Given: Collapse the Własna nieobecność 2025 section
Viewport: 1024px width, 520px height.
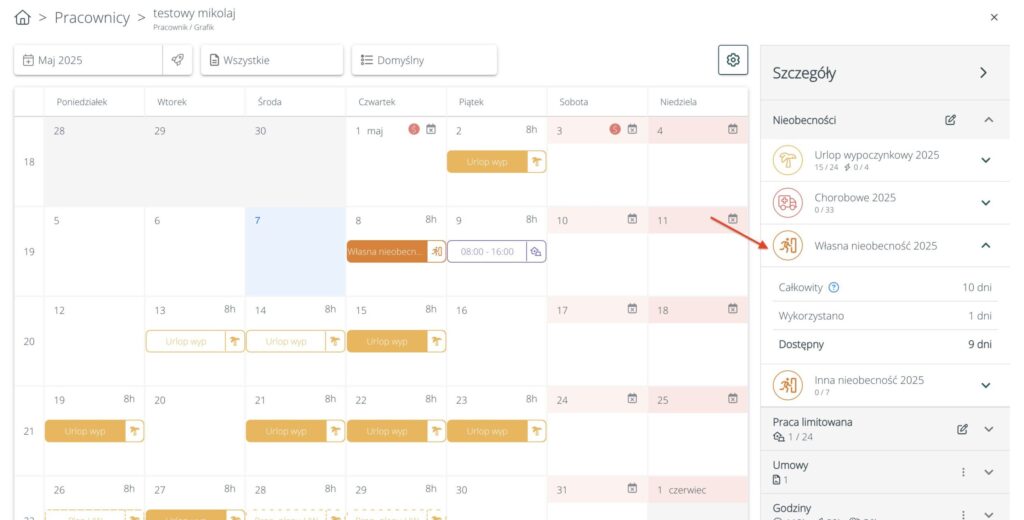Looking at the screenshot, I should pyautogui.click(x=985, y=245).
